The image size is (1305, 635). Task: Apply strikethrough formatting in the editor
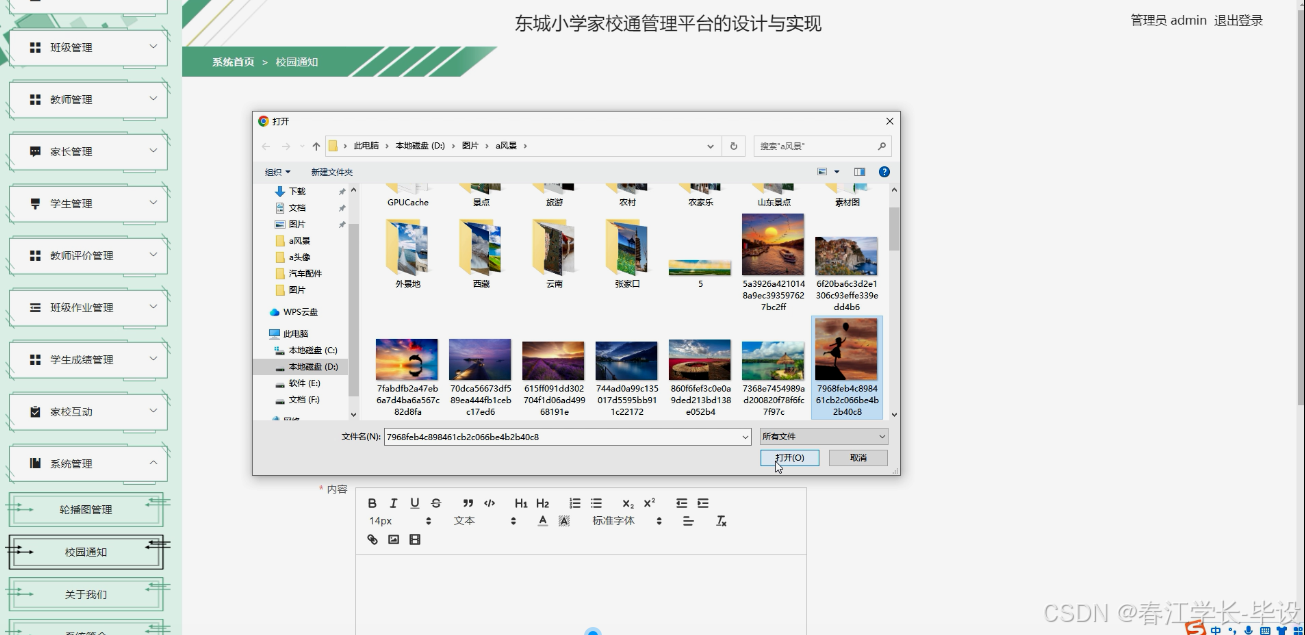[x=436, y=503]
